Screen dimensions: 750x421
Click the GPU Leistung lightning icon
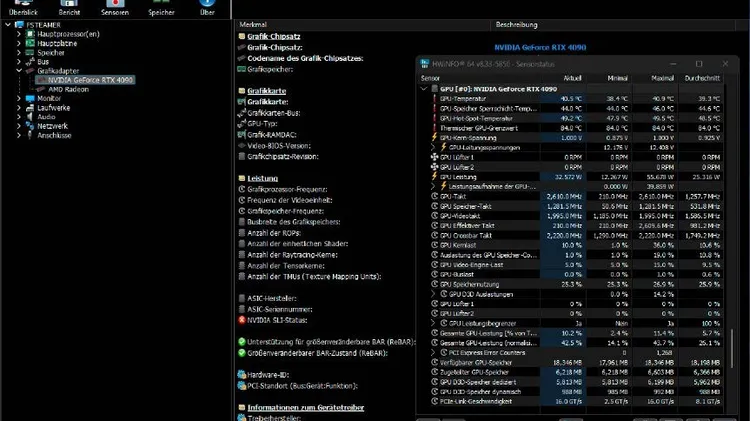pos(433,176)
